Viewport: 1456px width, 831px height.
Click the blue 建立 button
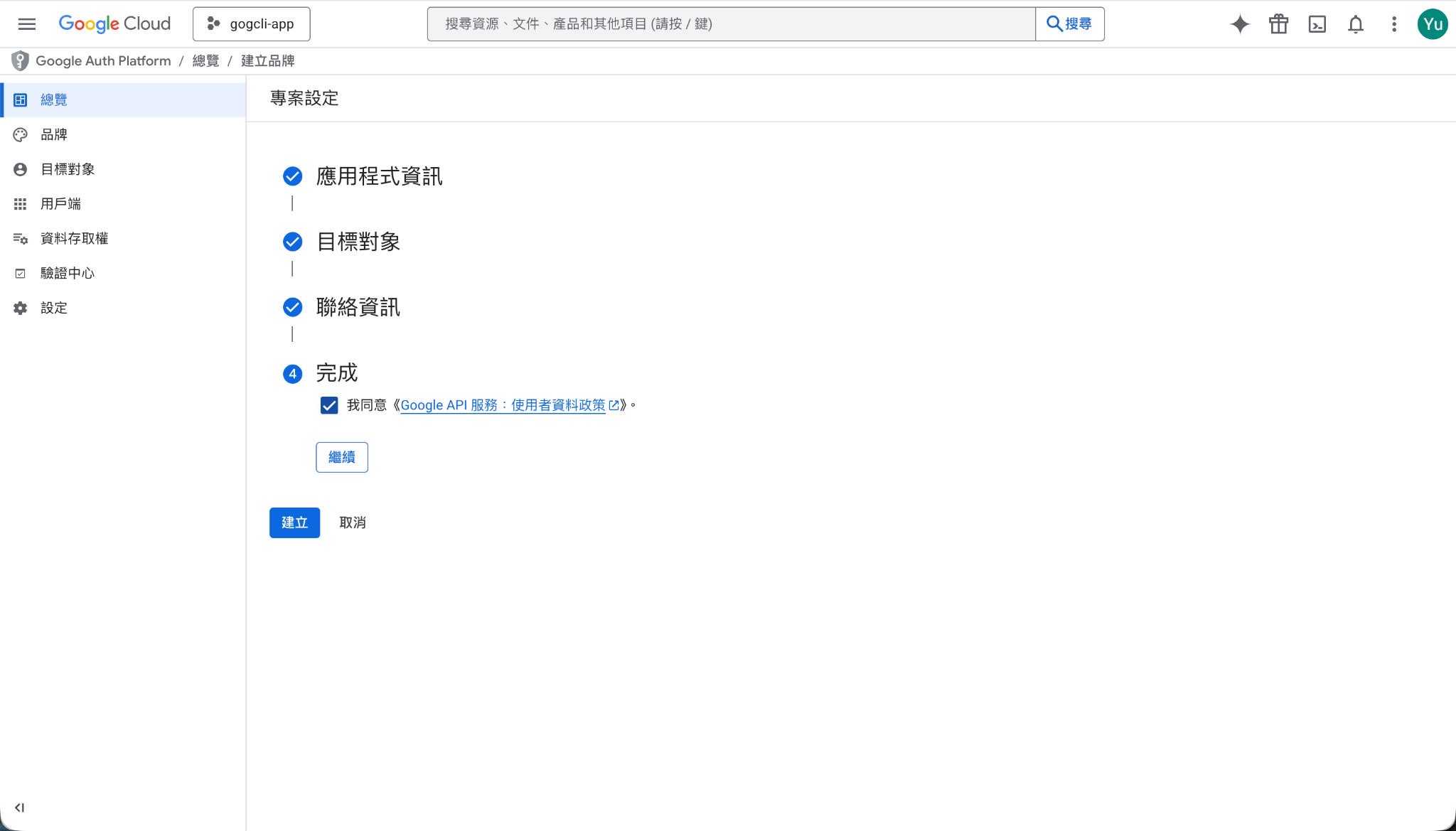tap(294, 522)
